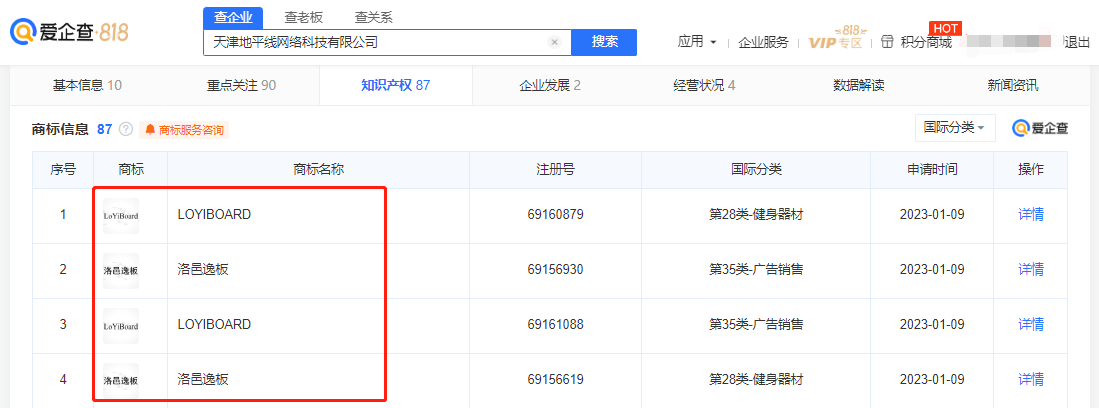
Task: Click the 申请时间 column header
Action: [x=931, y=170]
